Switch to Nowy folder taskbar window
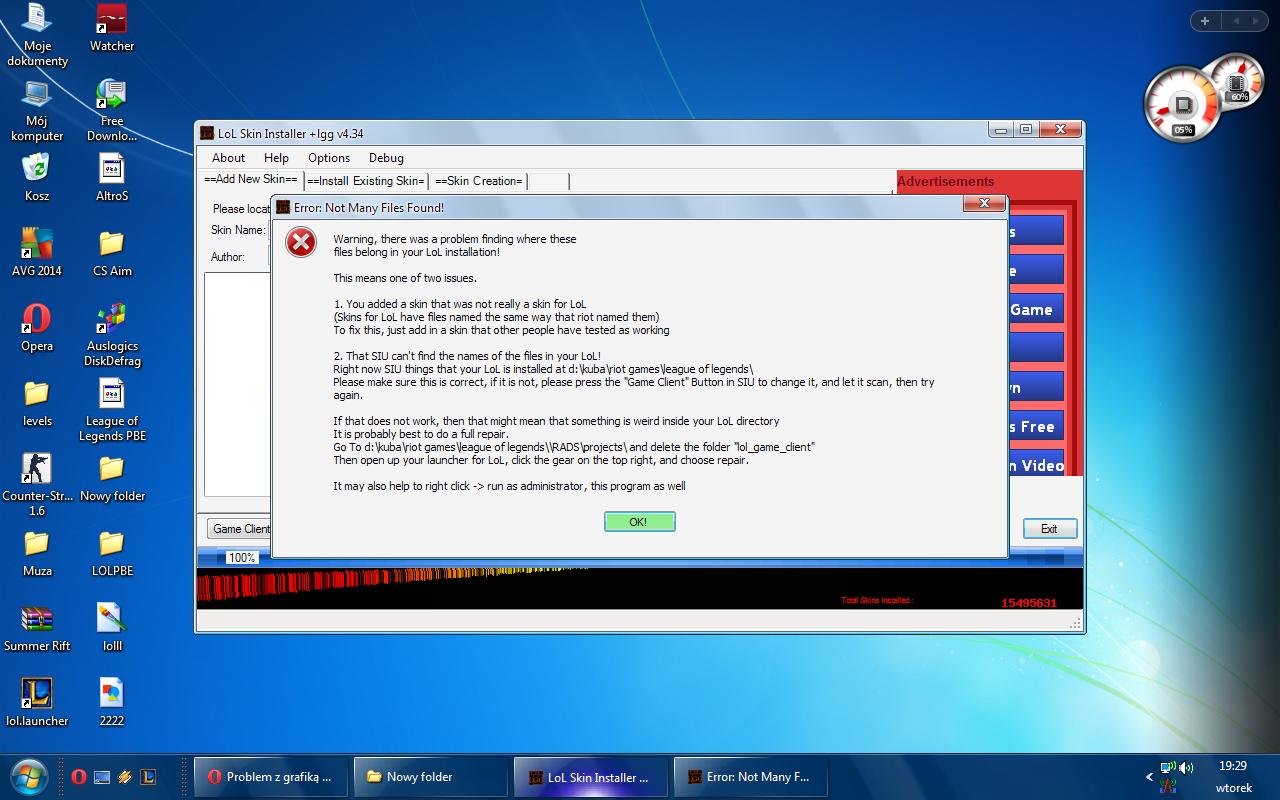This screenshot has height=800, width=1280. coord(433,777)
